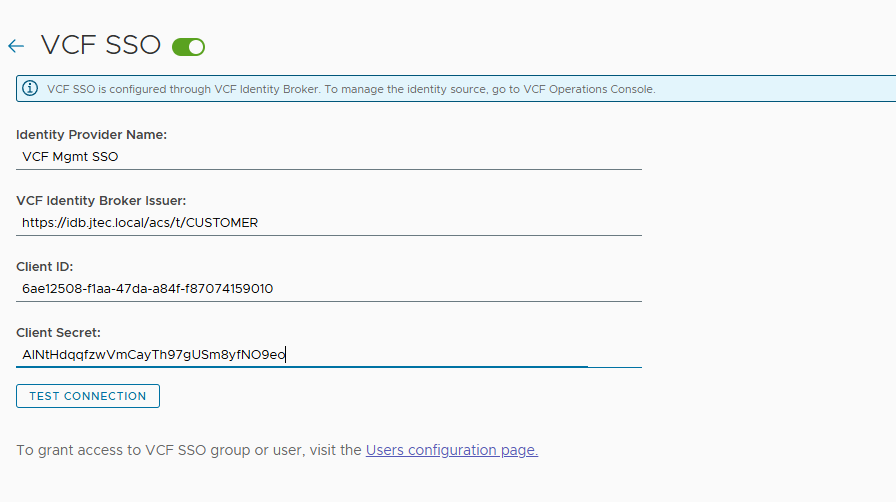Click the Identity Provider Name label
Viewport: 896px width, 502px height.
[91, 135]
